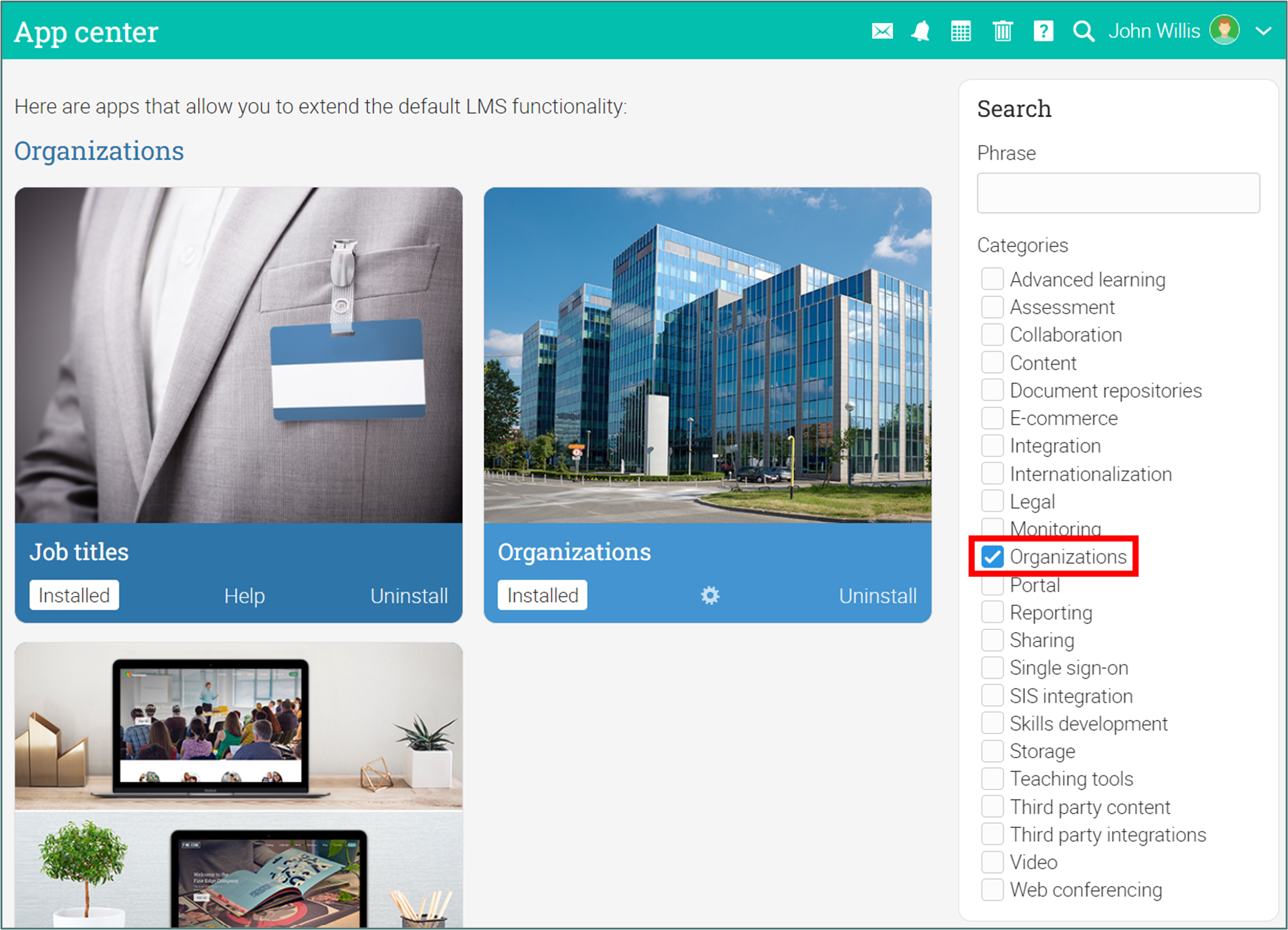This screenshot has height=930, width=1288.
Task: Select the Single sign-on category
Action: click(993, 668)
